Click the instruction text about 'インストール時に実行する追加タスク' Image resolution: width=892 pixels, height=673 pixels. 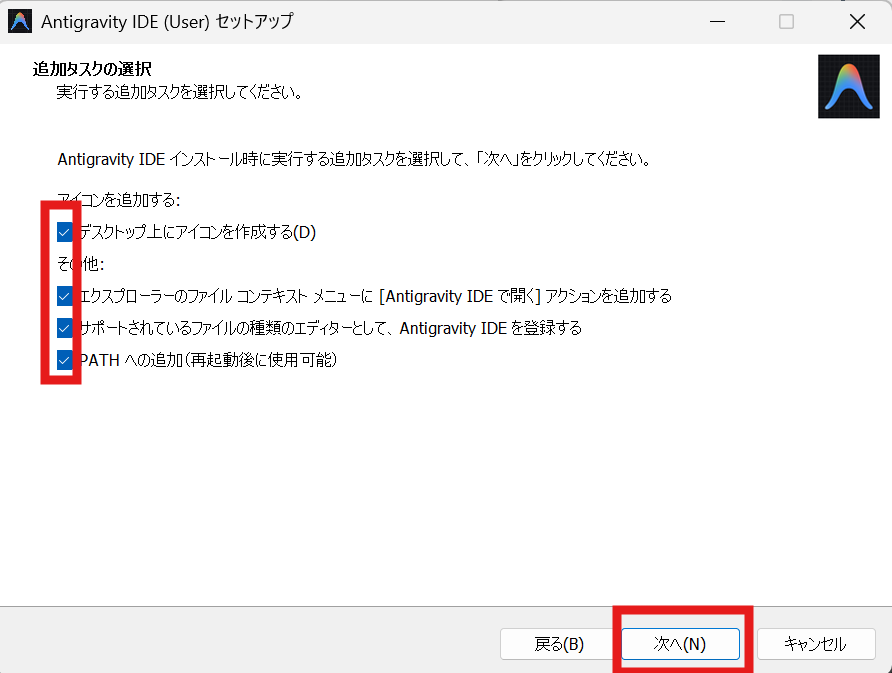[354, 159]
